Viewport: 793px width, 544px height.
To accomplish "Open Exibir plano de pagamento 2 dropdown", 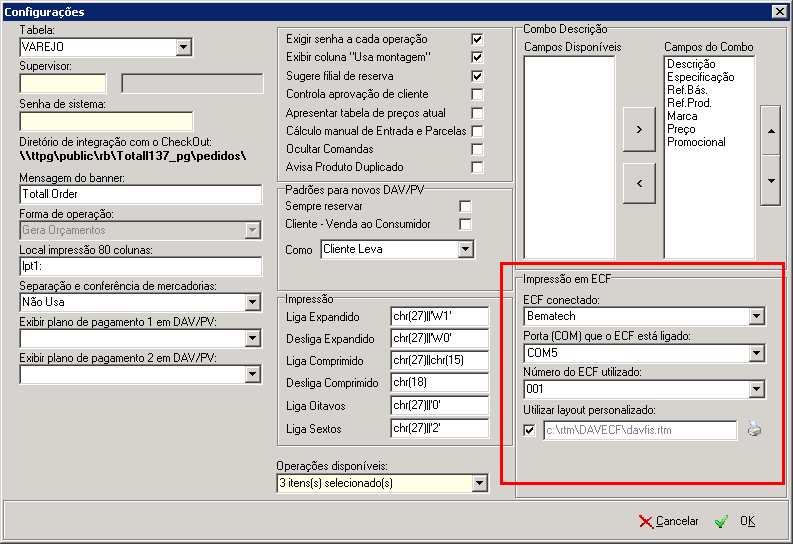I will [253, 375].
